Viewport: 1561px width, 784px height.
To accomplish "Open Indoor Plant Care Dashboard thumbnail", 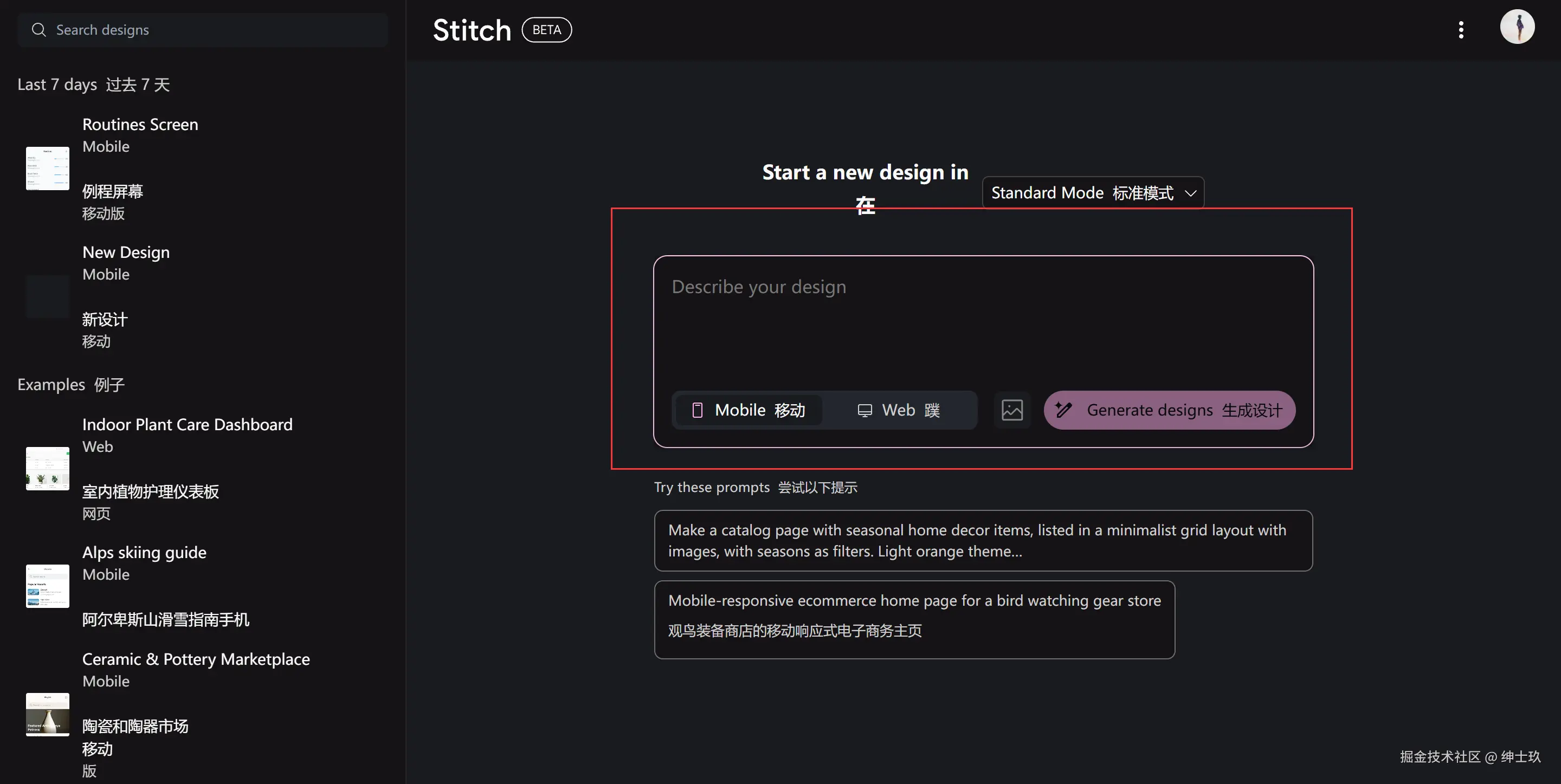I will click(x=47, y=468).
